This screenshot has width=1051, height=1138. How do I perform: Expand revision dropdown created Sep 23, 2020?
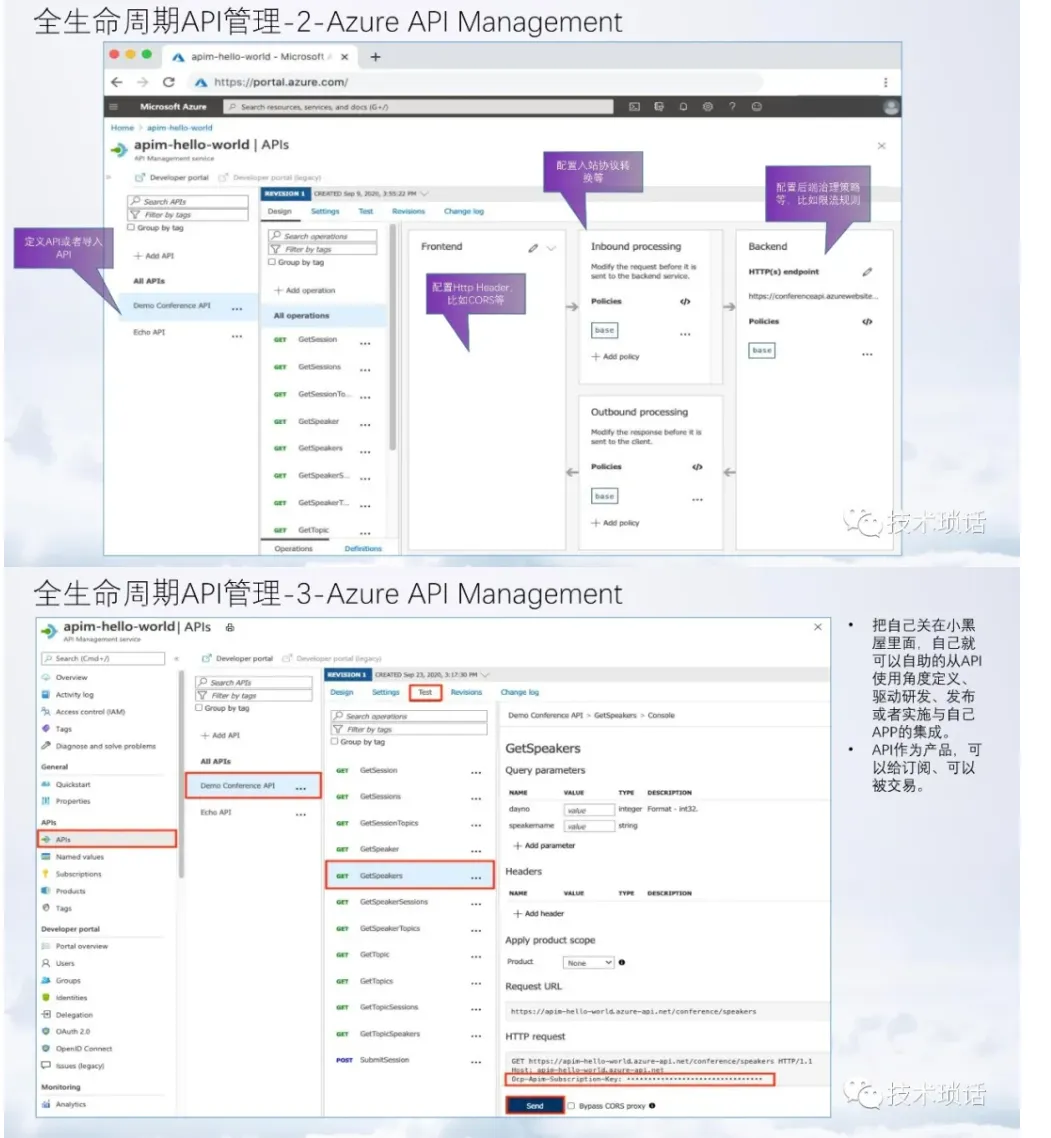point(486,675)
